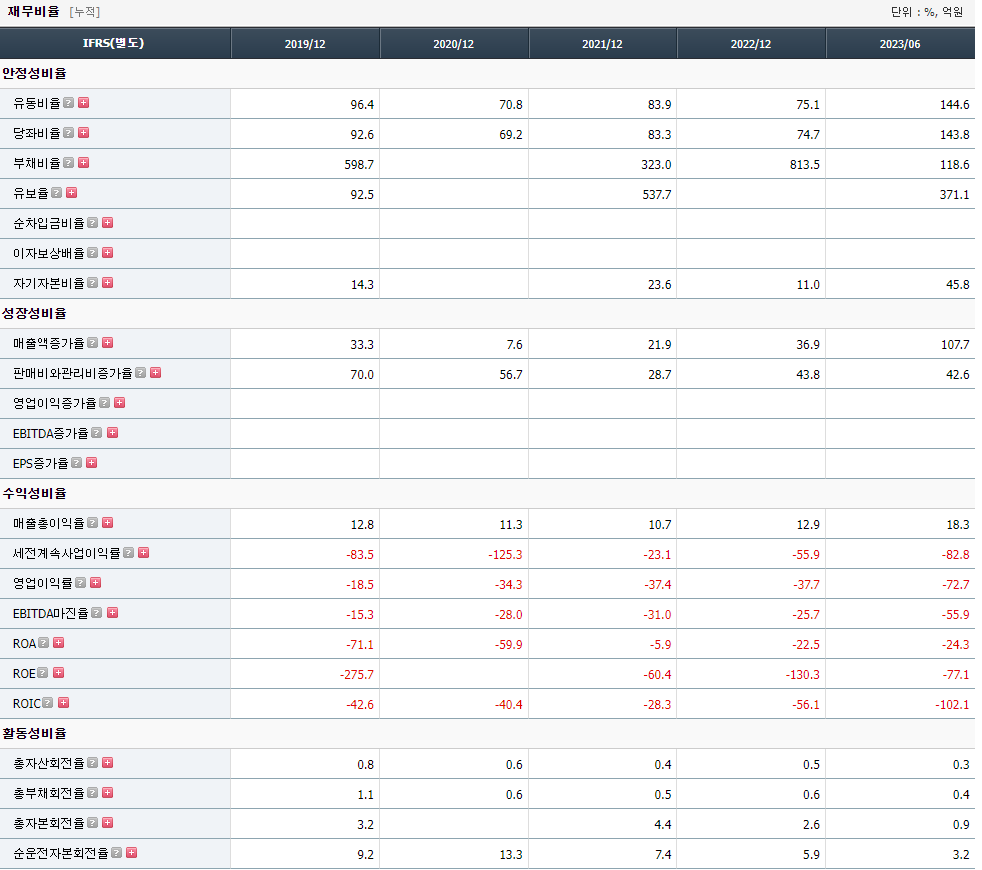Open help icon beside 매출총이익율
The width and height of the screenshot is (982, 870).
point(93,523)
